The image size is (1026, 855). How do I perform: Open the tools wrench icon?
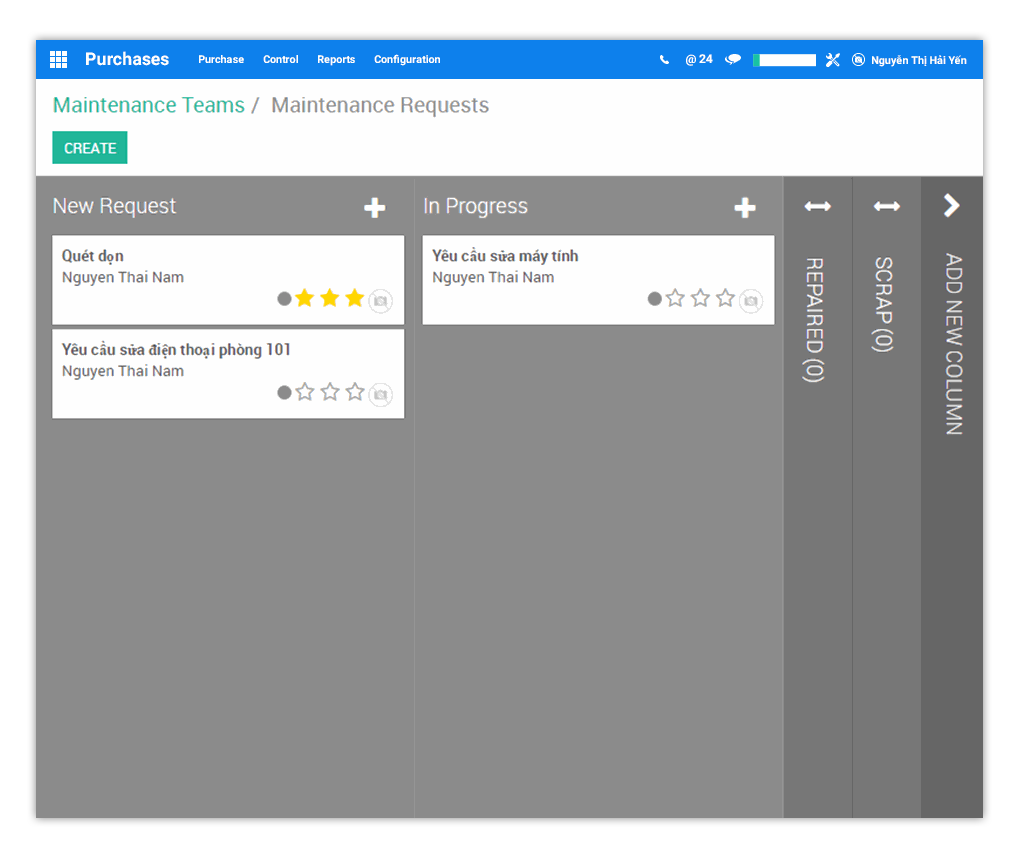pos(833,59)
